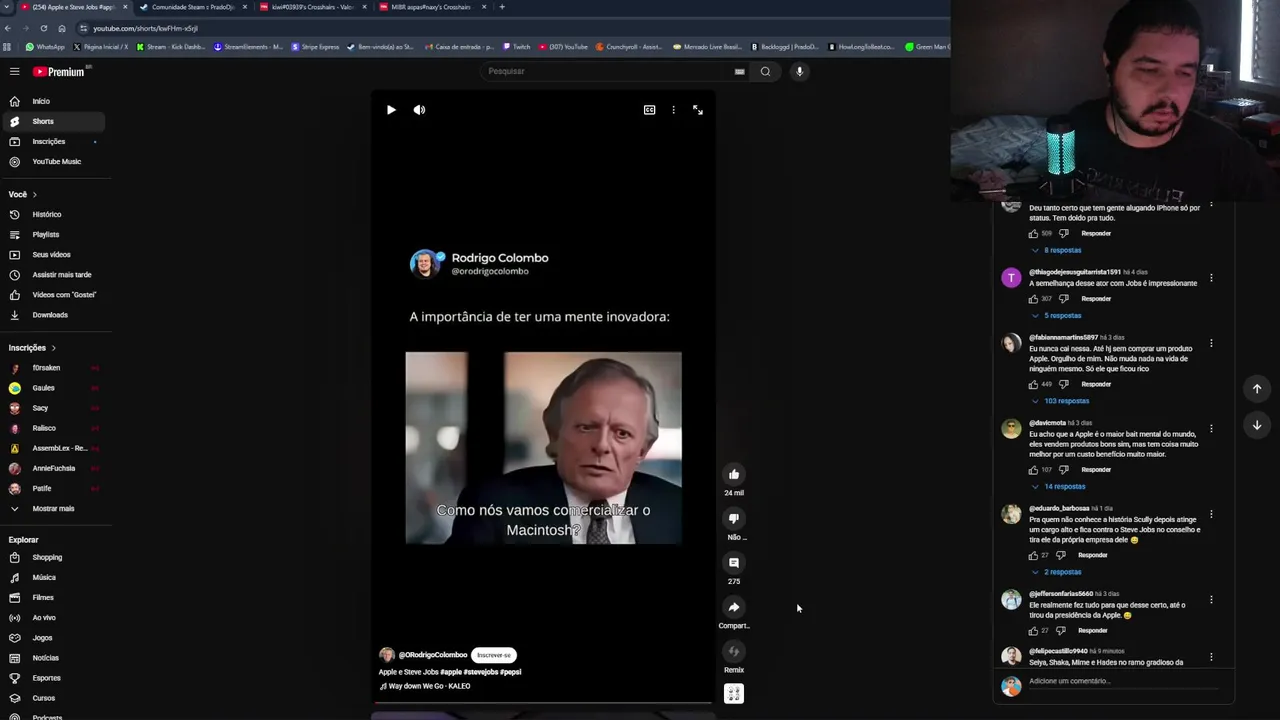Expand subscriptions with Mostrar mais
This screenshot has width=1280, height=720.
(52, 508)
